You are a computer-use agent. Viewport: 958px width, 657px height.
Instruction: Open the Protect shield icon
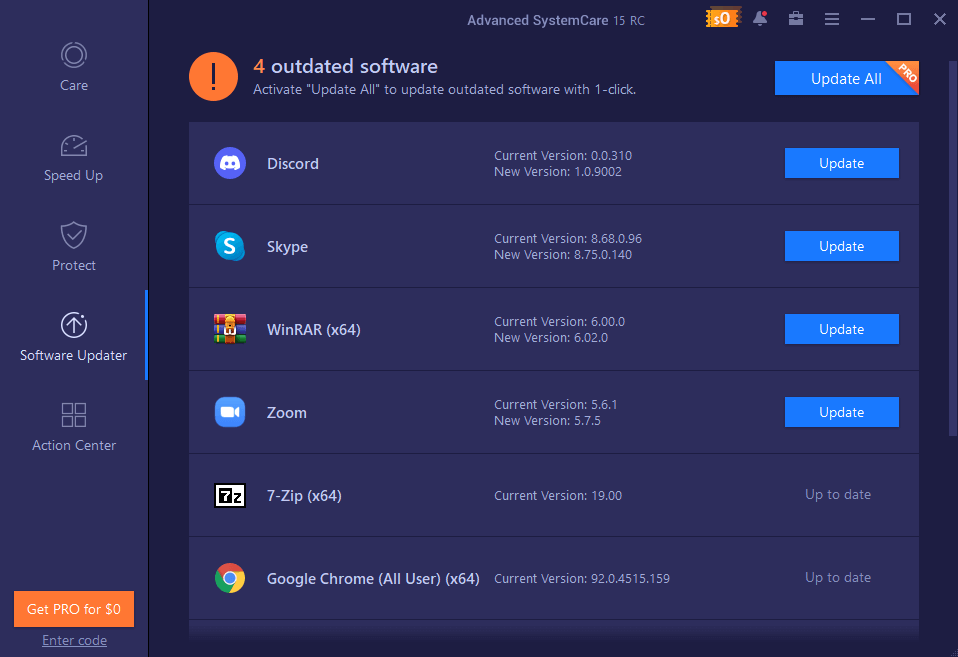[x=74, y=235]
